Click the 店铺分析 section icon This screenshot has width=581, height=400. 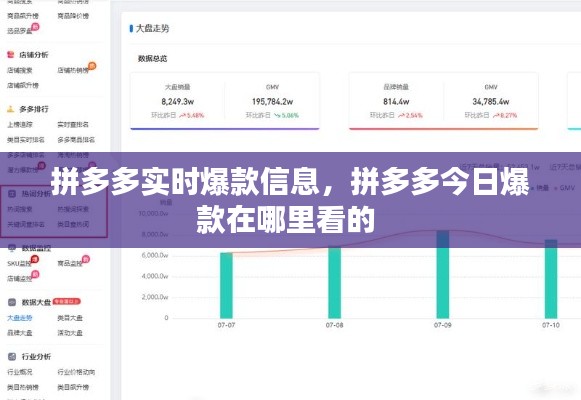pos(11,55)
